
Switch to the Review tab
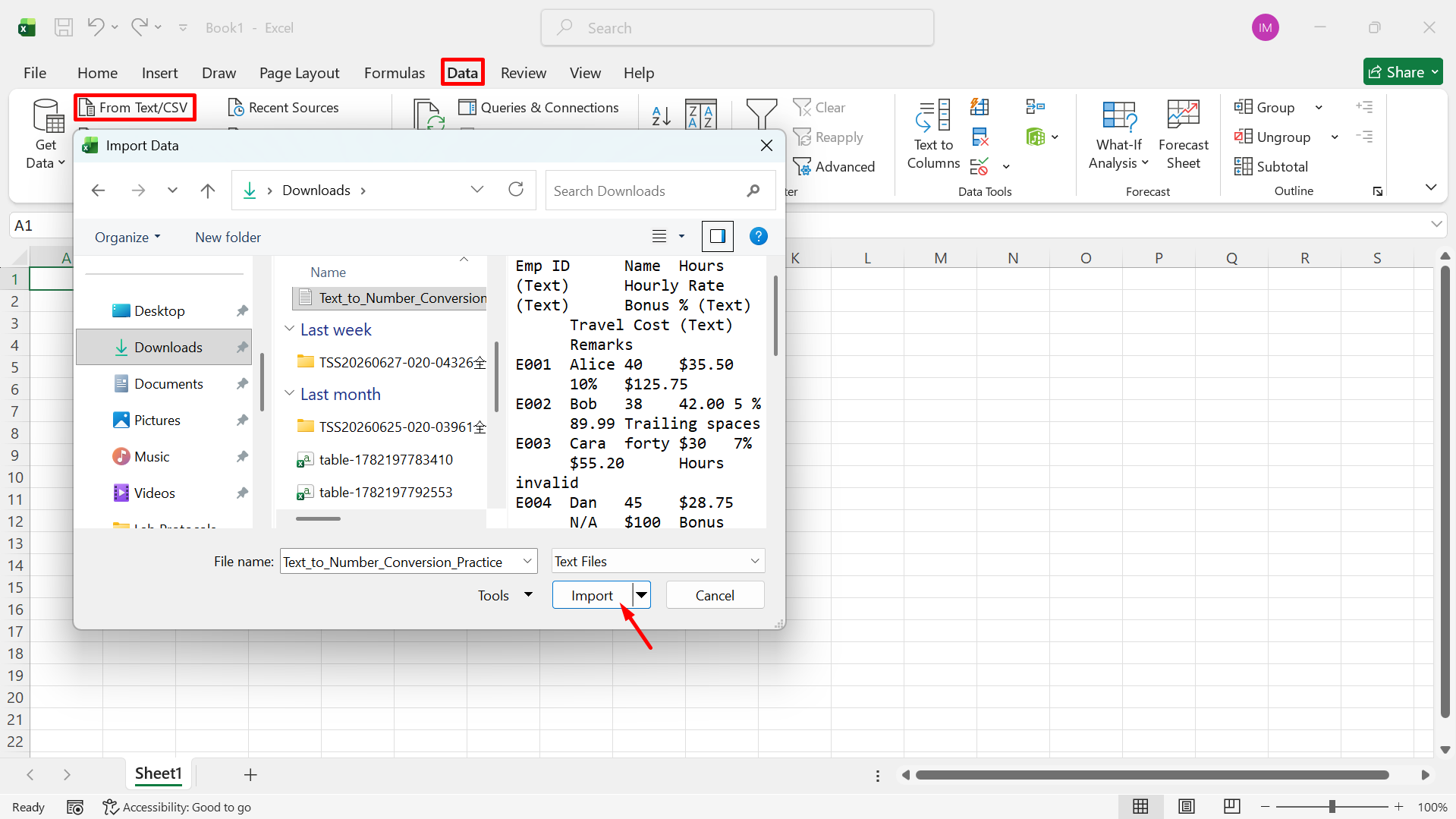point(523,73)
